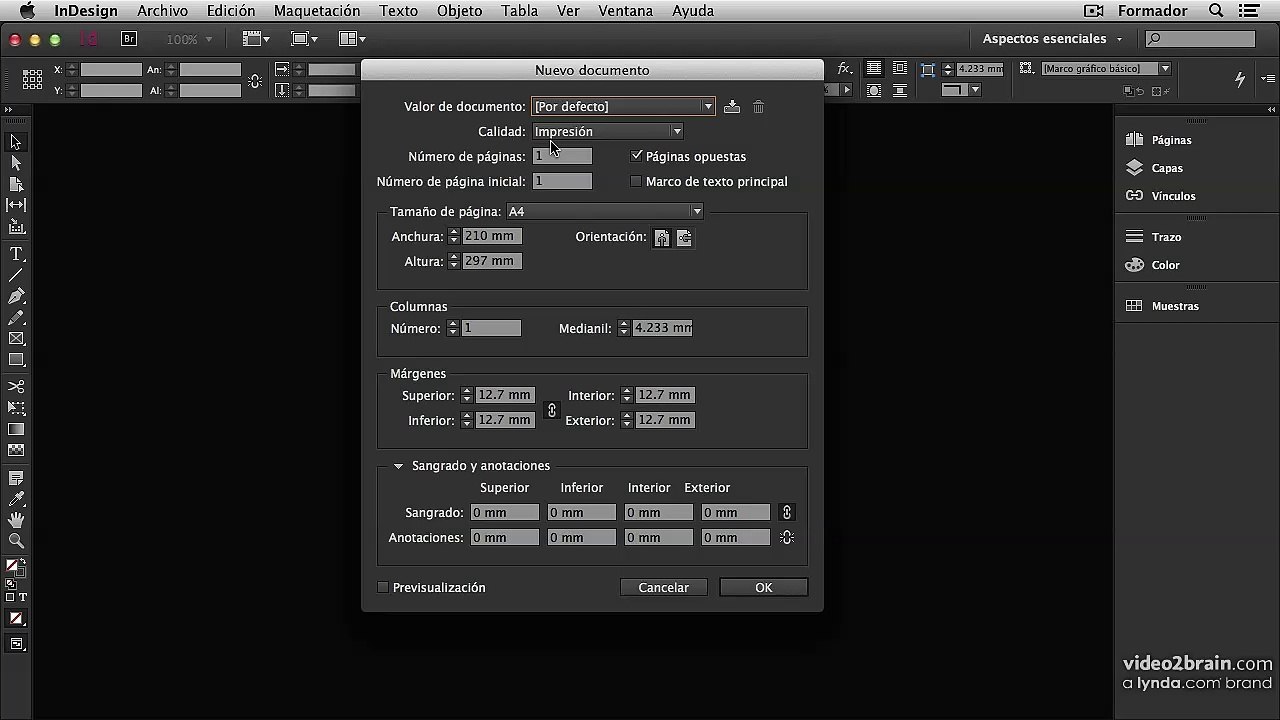Open Aspectos esenciales workspace dropdown
Screen dimensions: 1280x720
tap(1052, 39)
